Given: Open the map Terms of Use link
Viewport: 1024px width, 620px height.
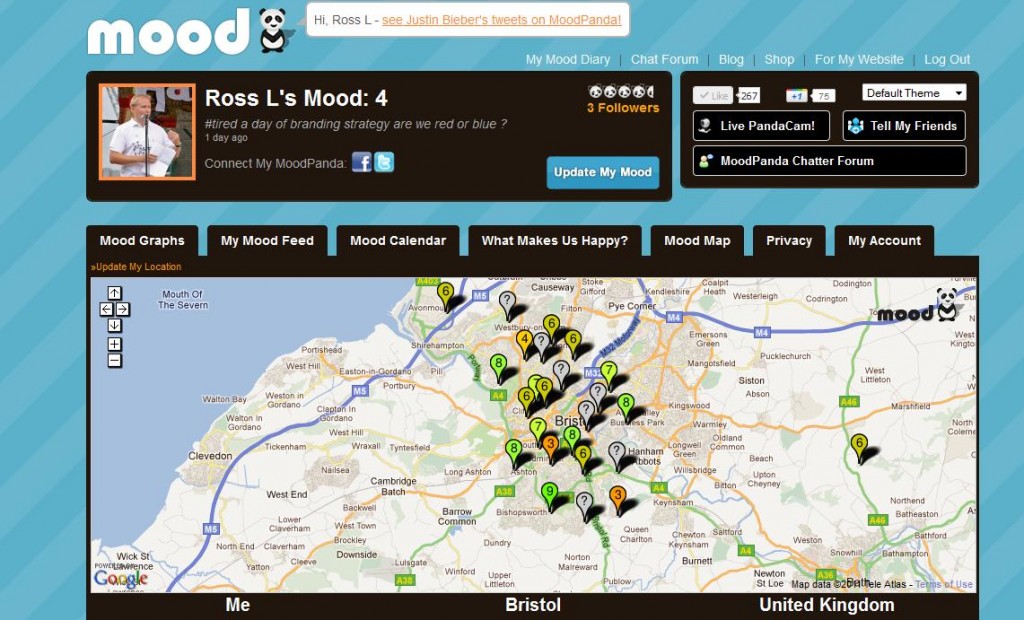Looking at the screenshot, I should (944, 584).
